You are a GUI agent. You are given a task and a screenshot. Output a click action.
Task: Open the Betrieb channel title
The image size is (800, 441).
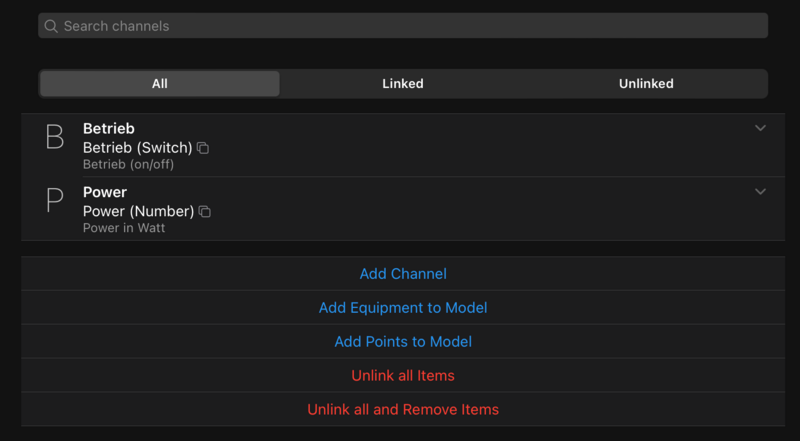pyautogui.click(x=108, y=129)
